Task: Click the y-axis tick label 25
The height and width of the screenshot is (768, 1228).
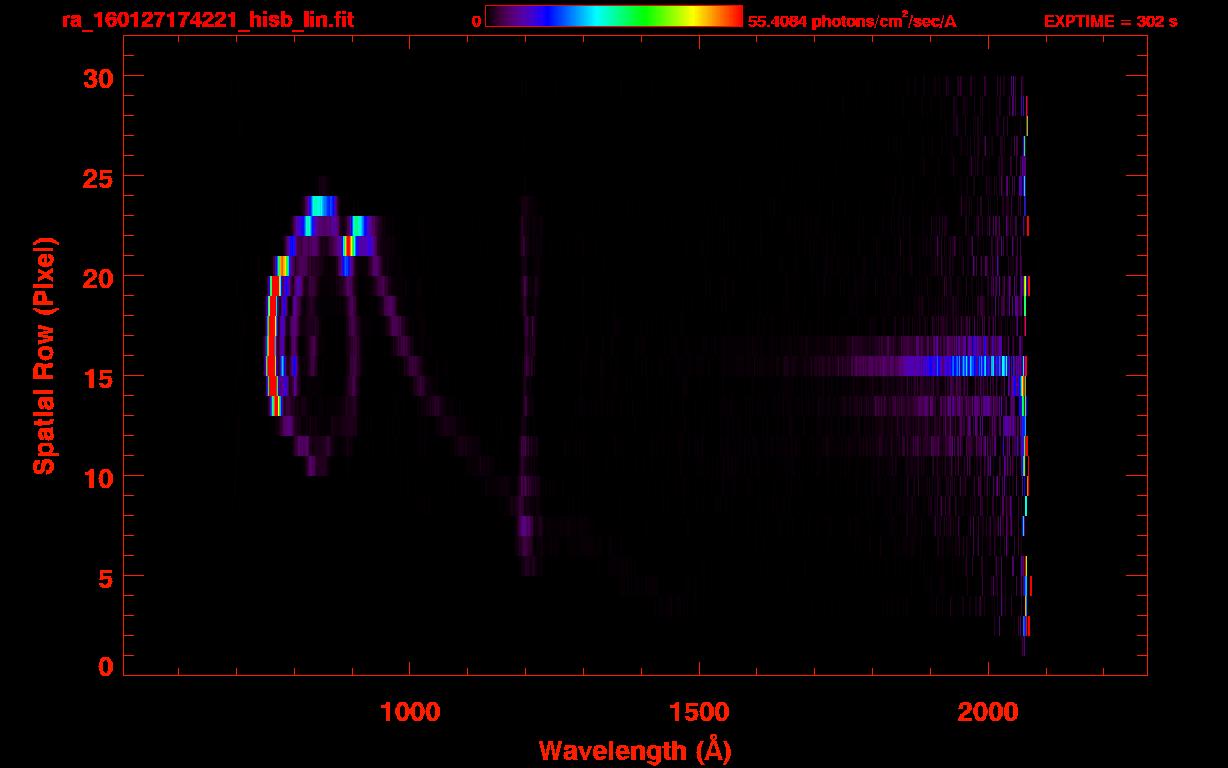Action: [x=96, y=177]
